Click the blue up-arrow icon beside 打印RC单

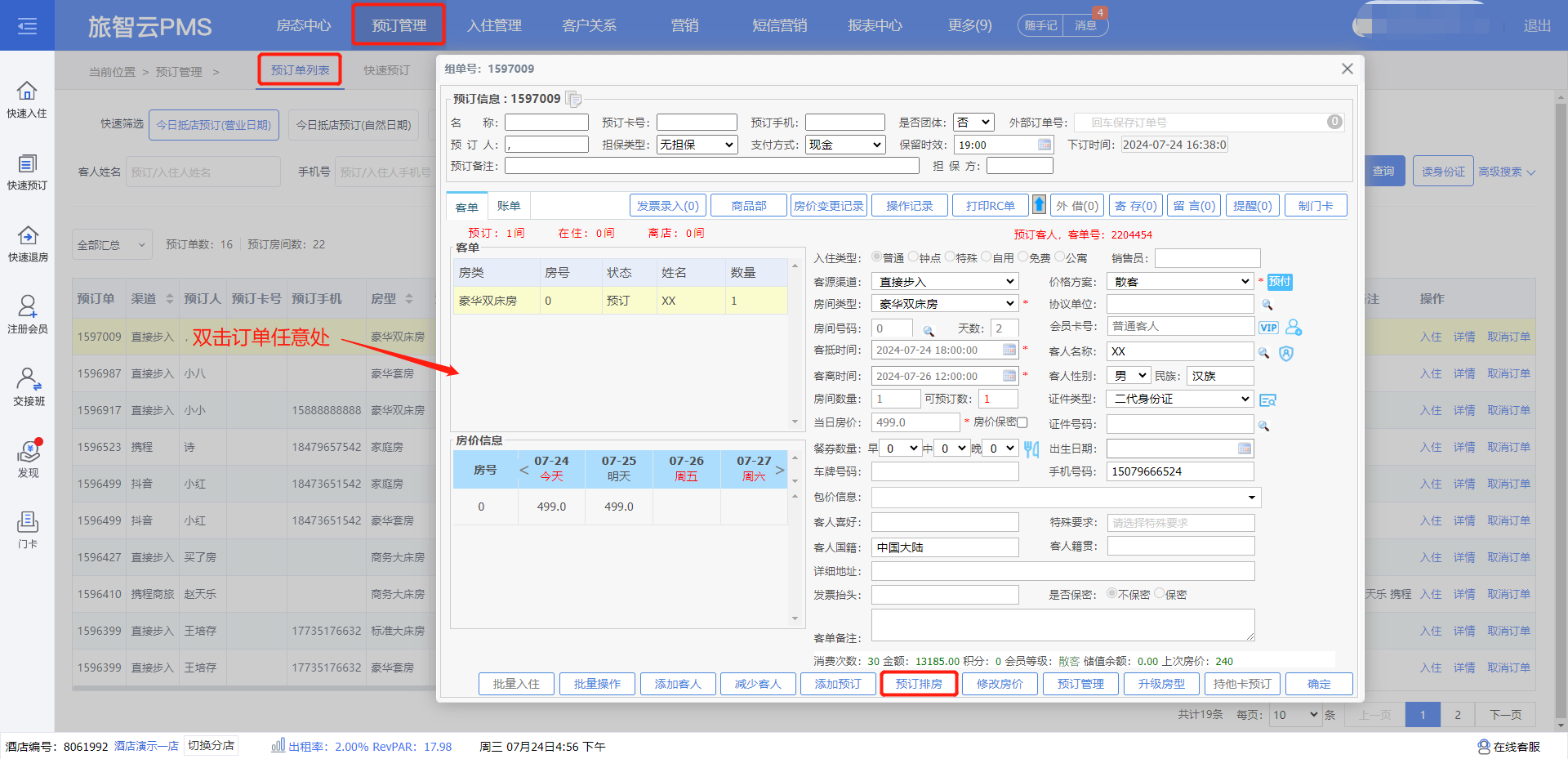[1039, 204]
